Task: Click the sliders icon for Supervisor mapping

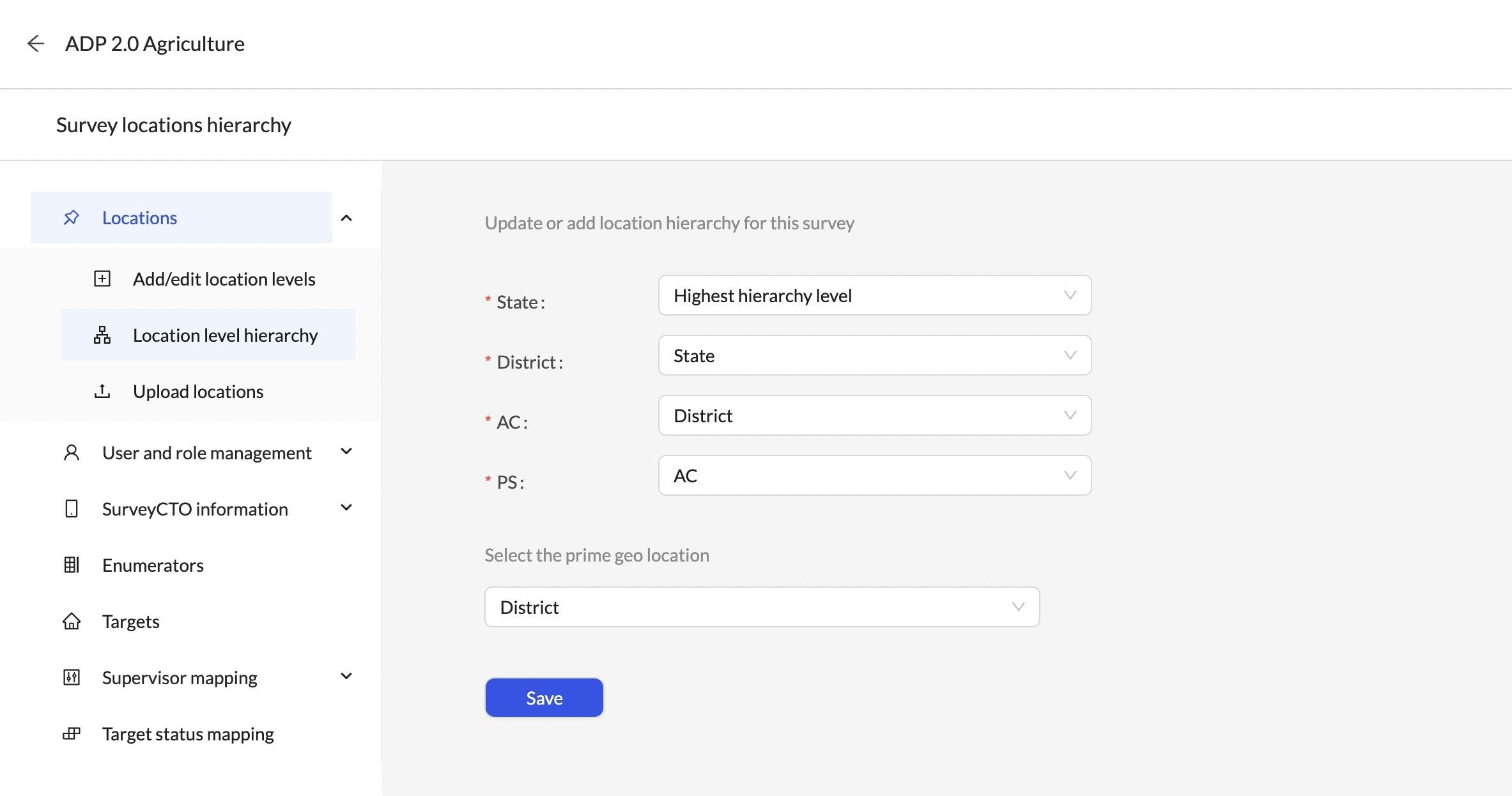Action: click(72, 678)
